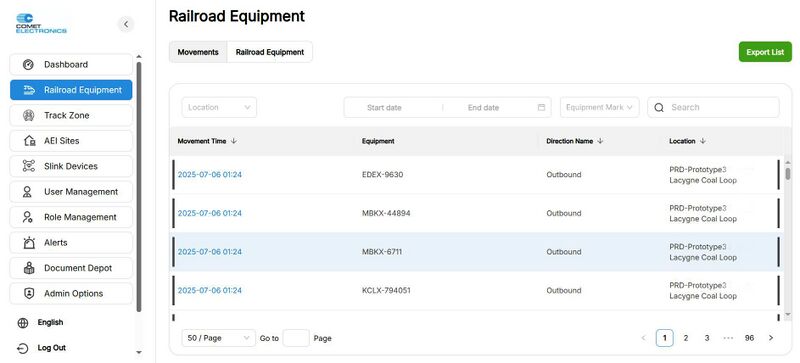Viewport: 800px width, 363px height.
Task: Open AEI Sites menu item
Action: [x=71, y=141]
